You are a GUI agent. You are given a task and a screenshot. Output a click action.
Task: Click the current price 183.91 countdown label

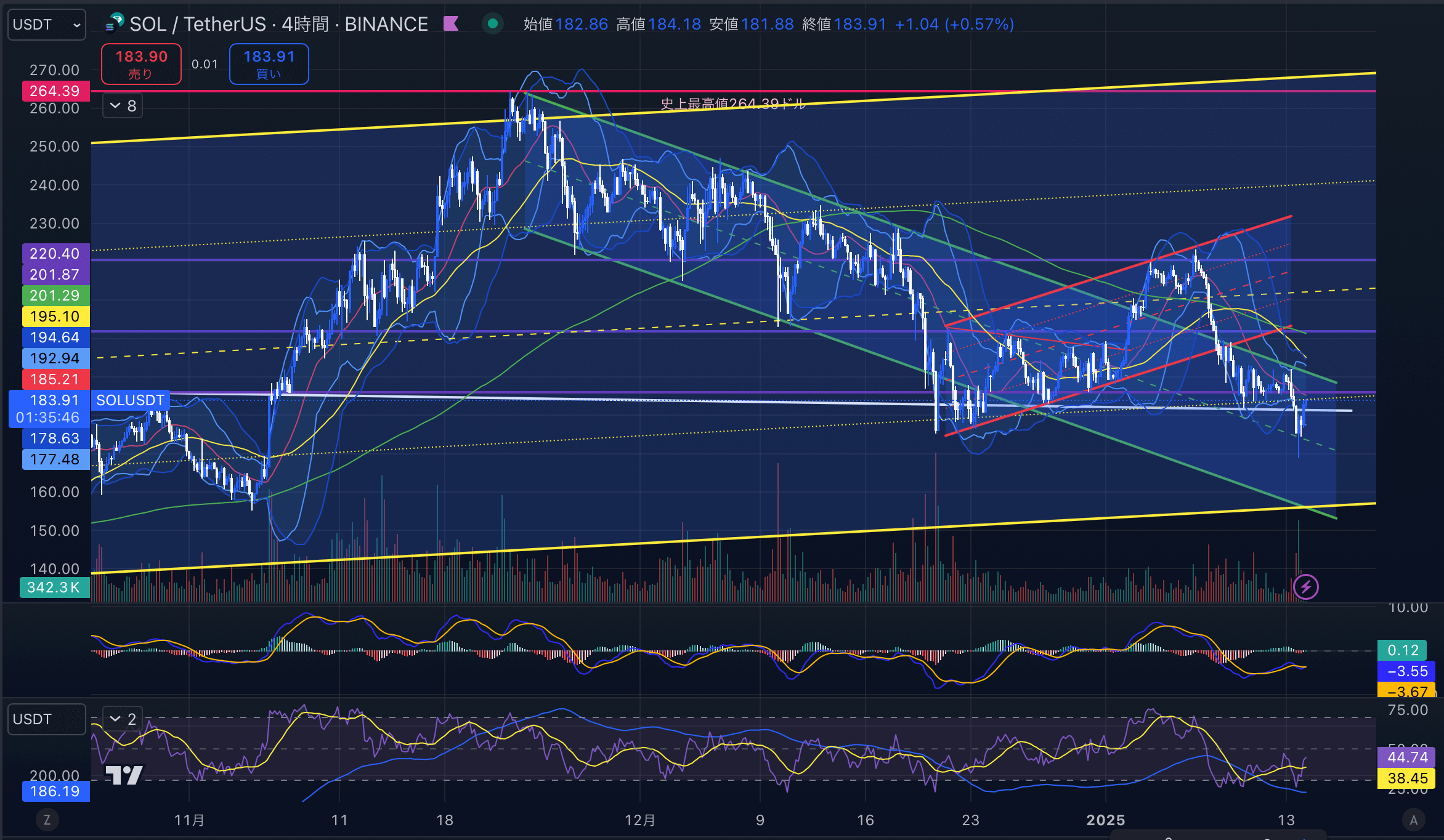click(49, 409)
